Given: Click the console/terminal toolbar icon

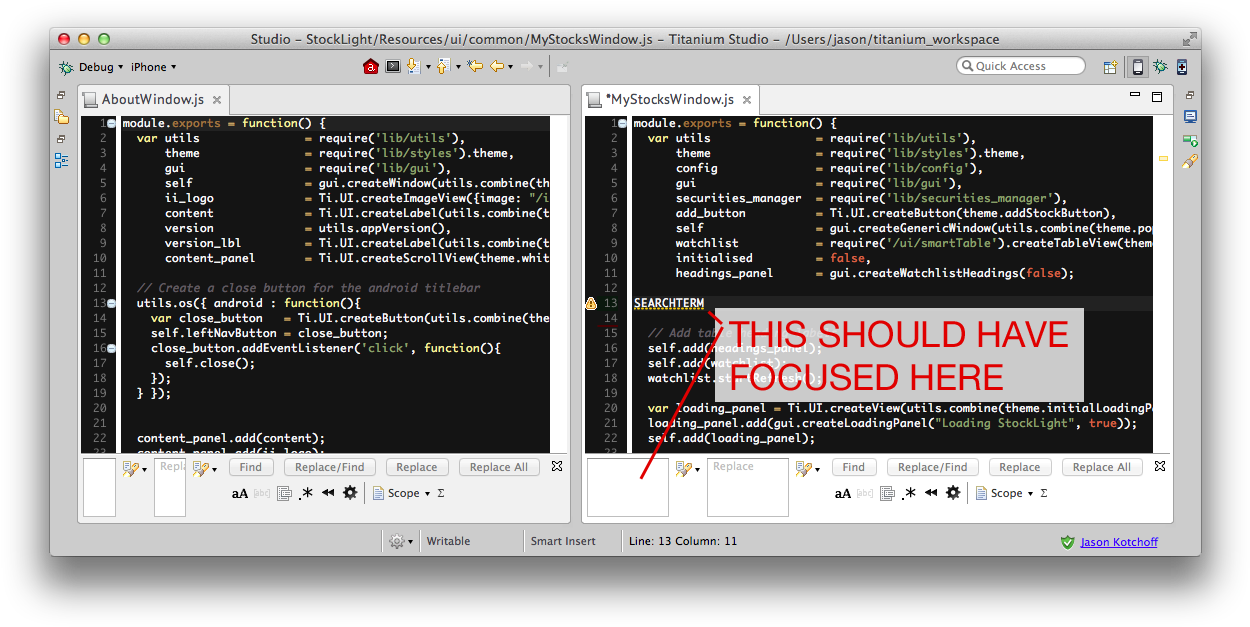Looking at the screenshot, I should click(392, 66).
